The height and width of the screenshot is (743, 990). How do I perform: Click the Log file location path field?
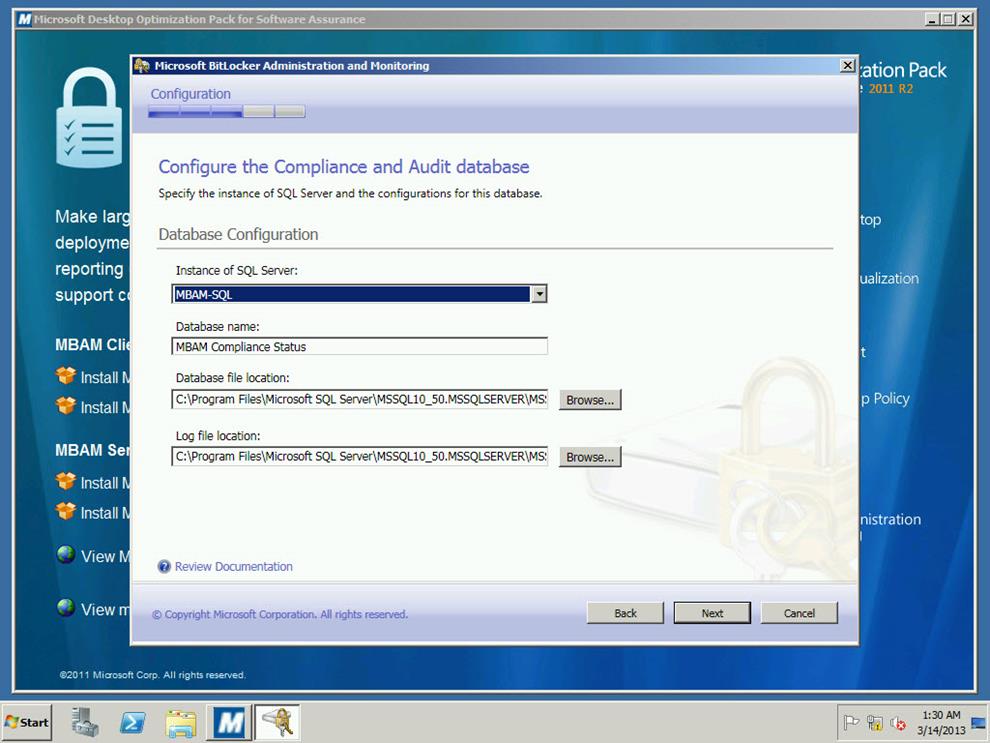[359, 456]
